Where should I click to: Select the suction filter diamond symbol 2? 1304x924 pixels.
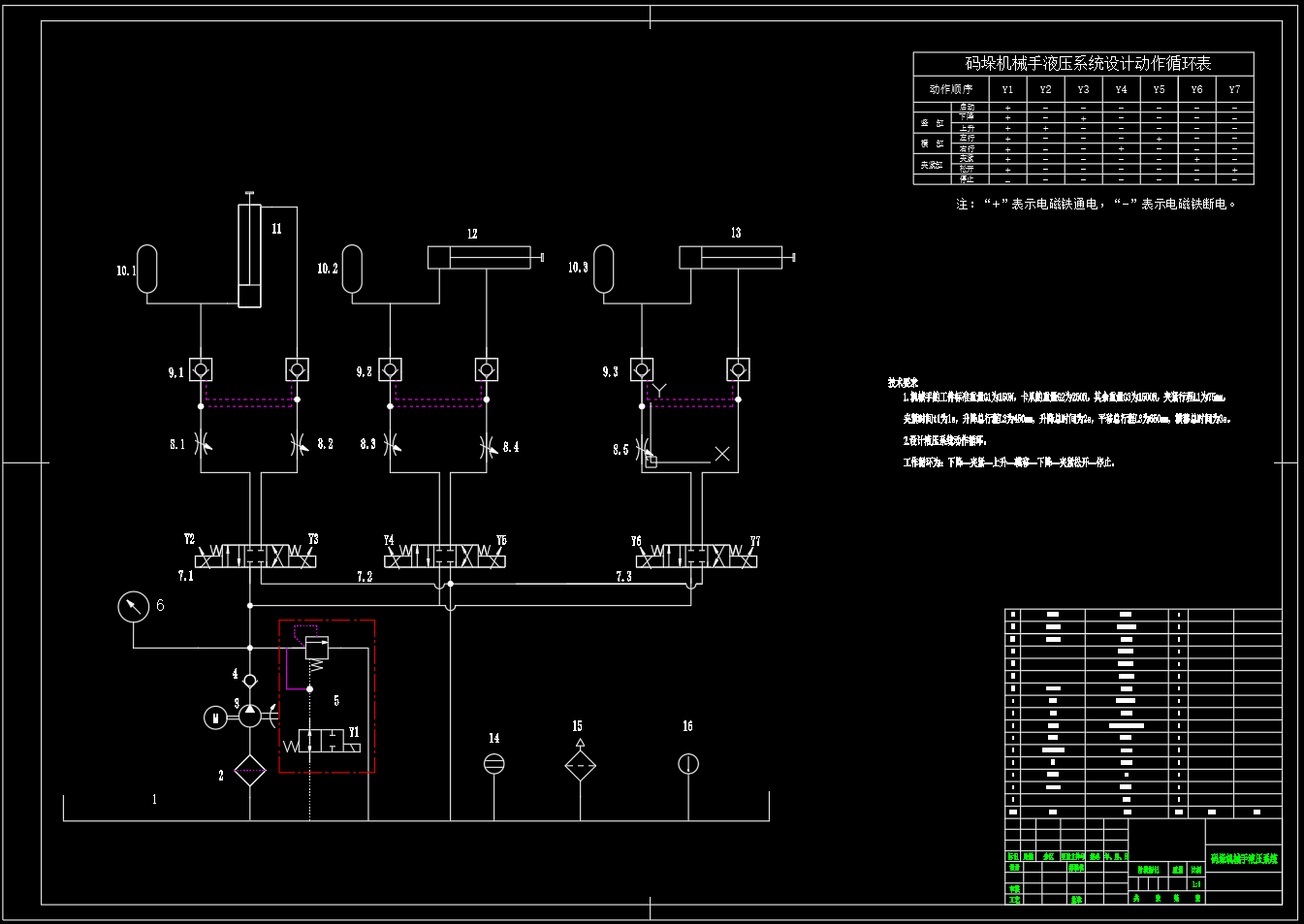pyautogui.click(x=250, y=772)
